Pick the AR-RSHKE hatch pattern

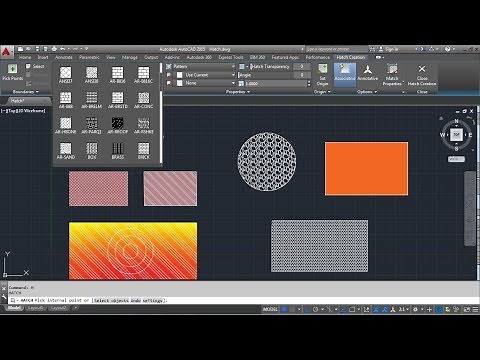[144, 125]
